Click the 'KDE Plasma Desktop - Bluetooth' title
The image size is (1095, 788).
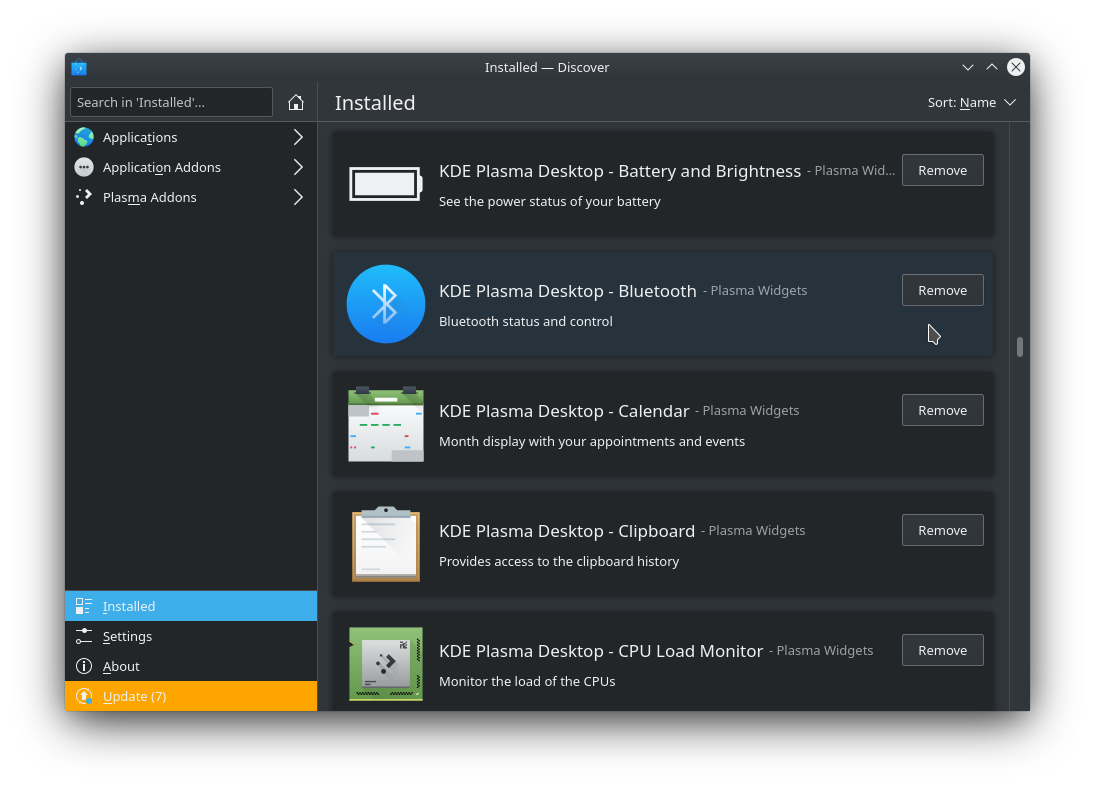click(568, 291)
